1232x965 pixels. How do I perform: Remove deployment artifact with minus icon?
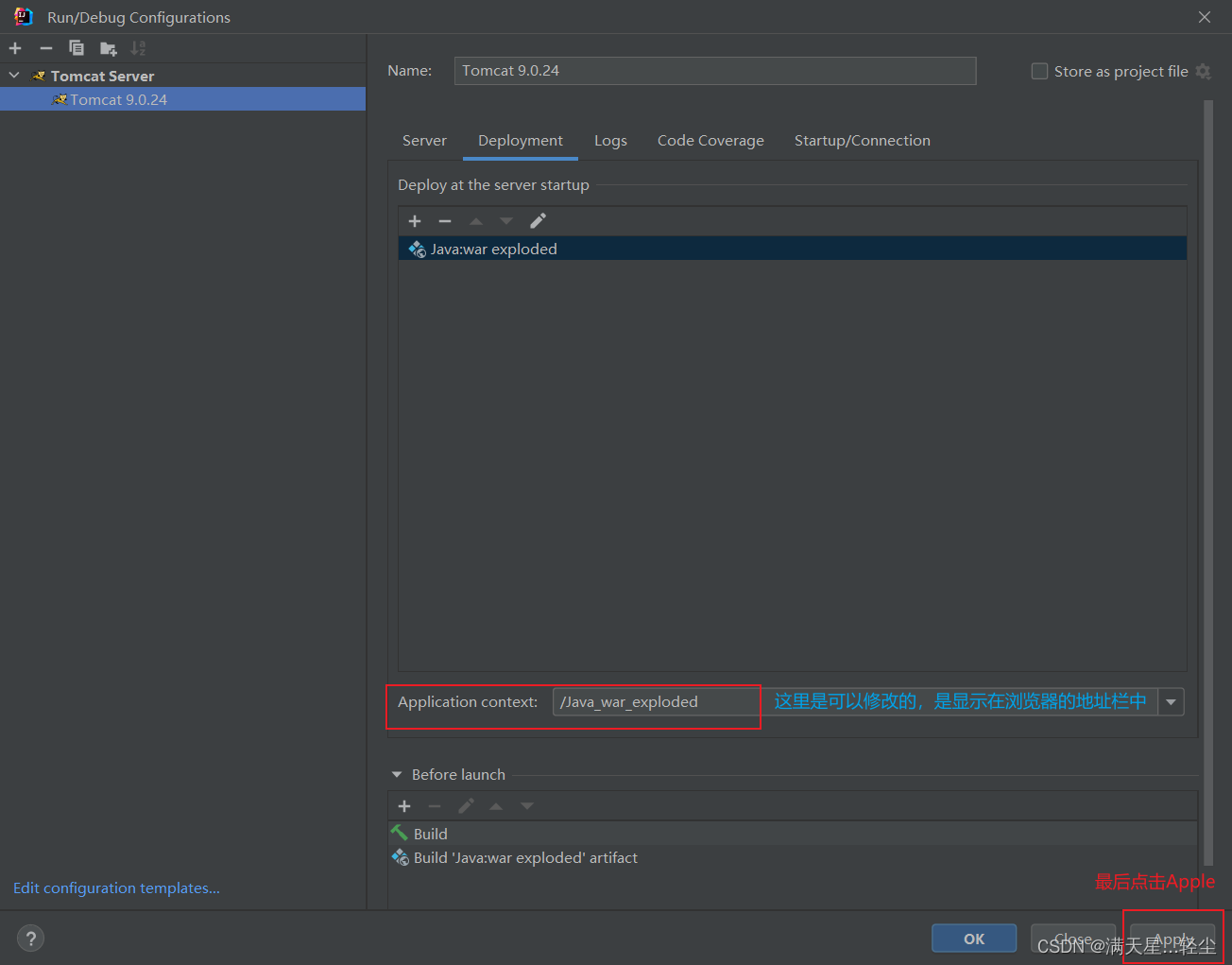click(x=445, y=221)
